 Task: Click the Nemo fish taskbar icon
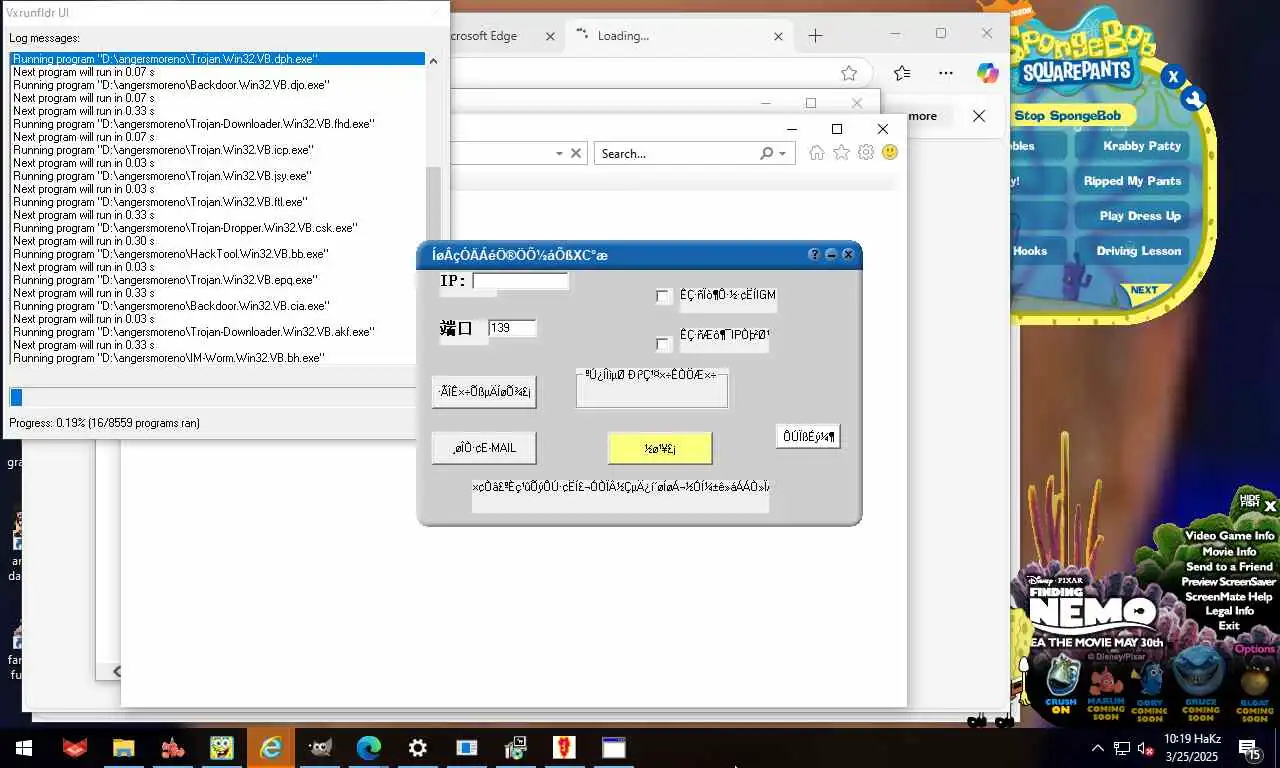[x=172, y=747]
